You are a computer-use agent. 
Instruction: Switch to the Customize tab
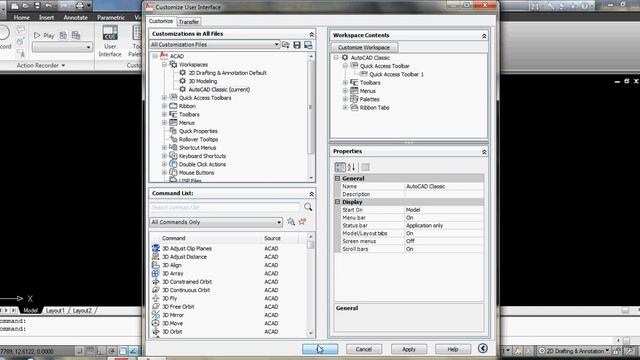(x=161, y=21)
